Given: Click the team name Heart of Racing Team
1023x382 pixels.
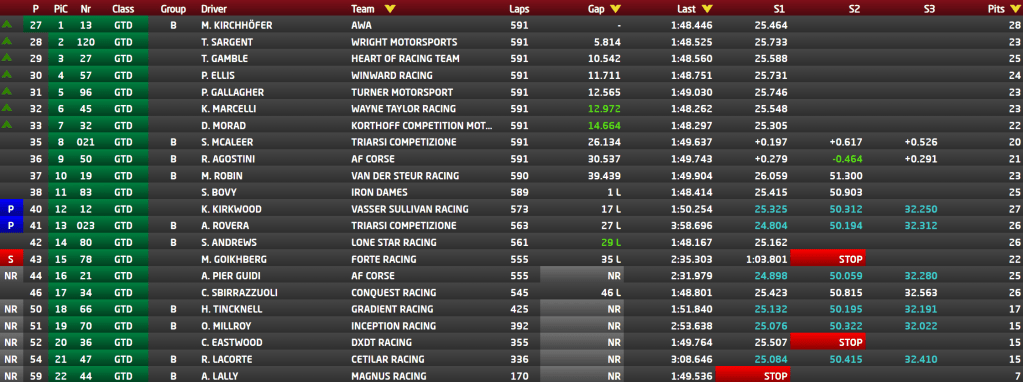Looking at the screenshot, I should pos(405,59).
